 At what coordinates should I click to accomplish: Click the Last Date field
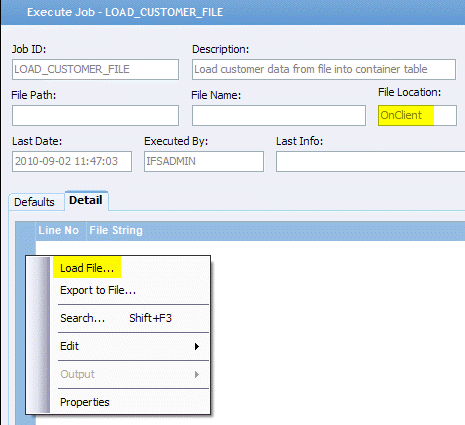tap(72, 161)
